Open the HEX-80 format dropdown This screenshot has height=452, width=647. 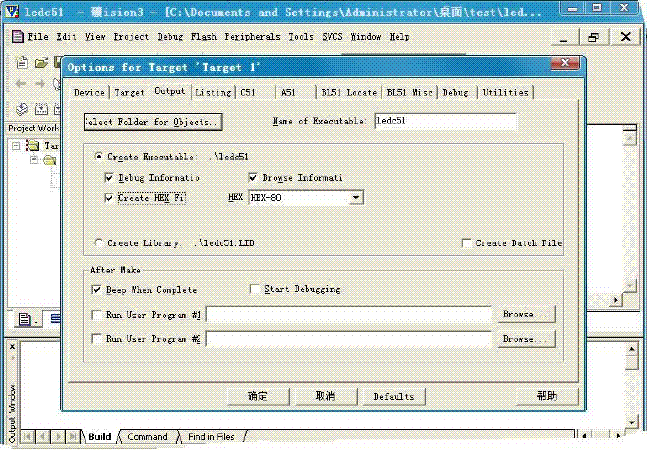pyautogui.click(x=356, y=198)
